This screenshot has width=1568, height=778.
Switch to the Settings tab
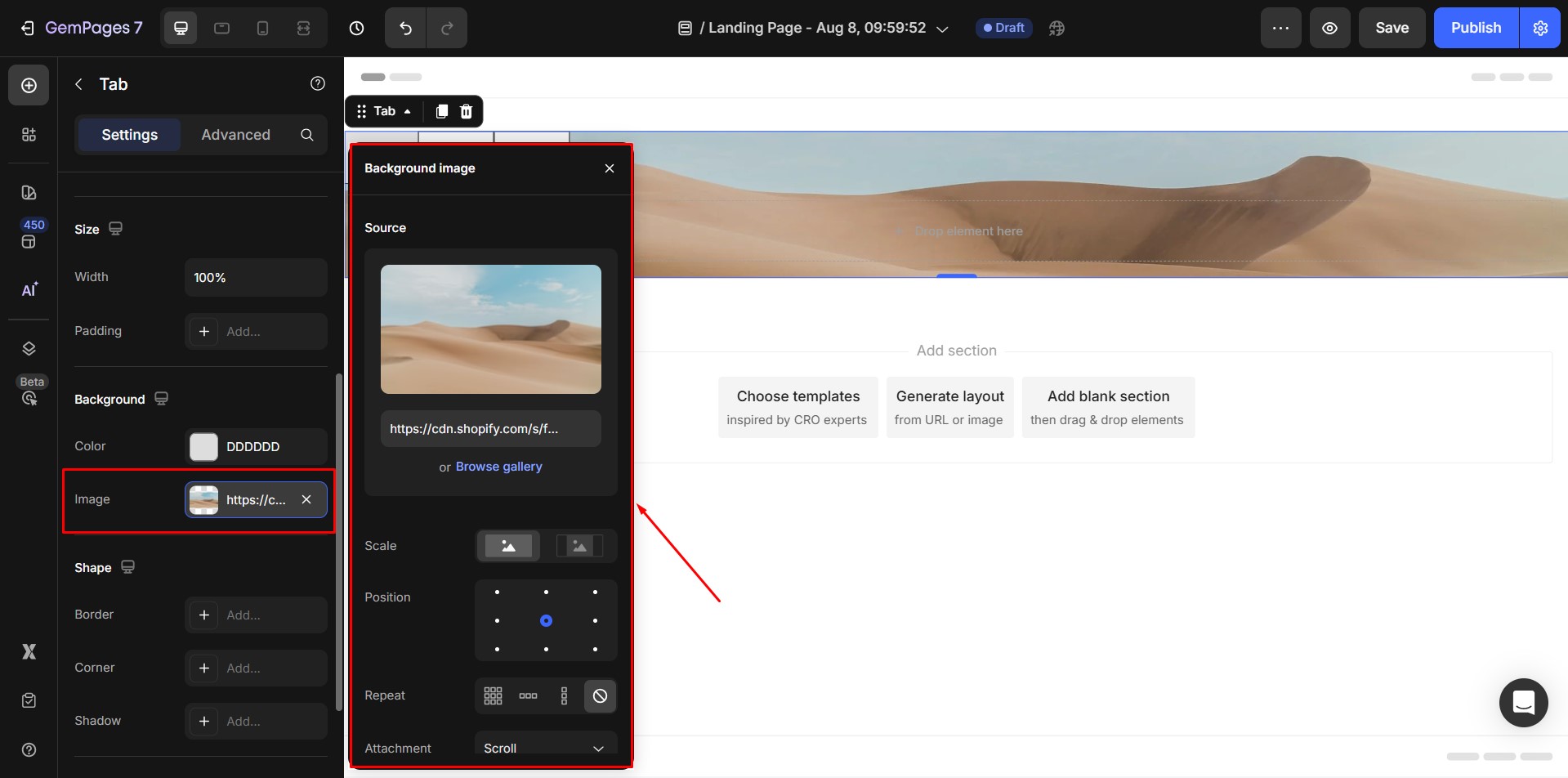click(x=129, y=135)
